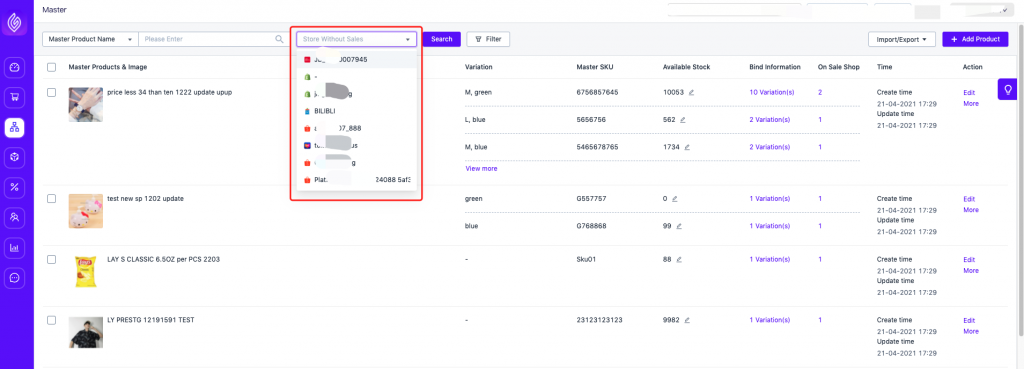Image resolution: width=1024 pixels, height=369 pixels.
Task: Open the 10 Variation(s) bind link
Action: [771, 92]
